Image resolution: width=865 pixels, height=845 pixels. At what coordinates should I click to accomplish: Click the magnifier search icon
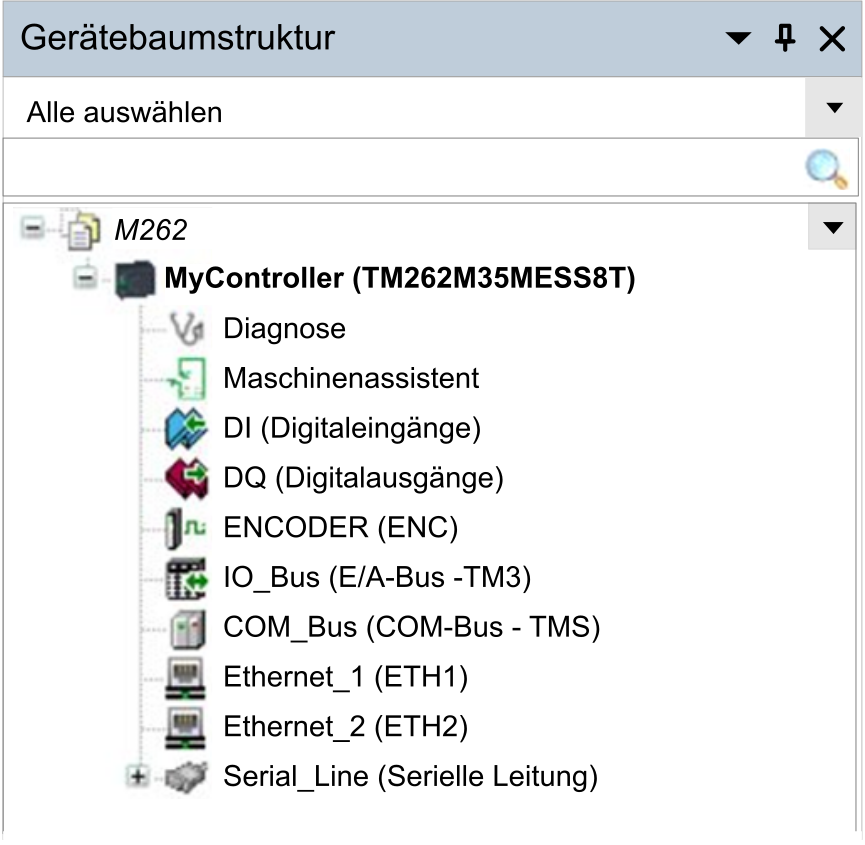pyautogui.click(x=826, y=168)
